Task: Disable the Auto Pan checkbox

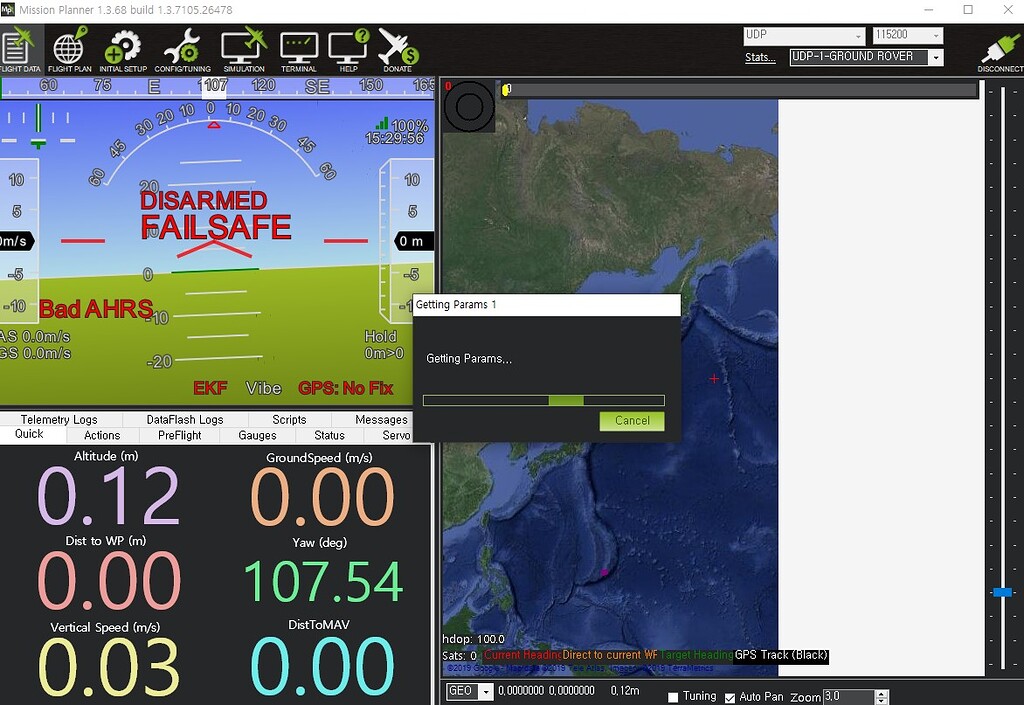Action: tap(728, 696)
